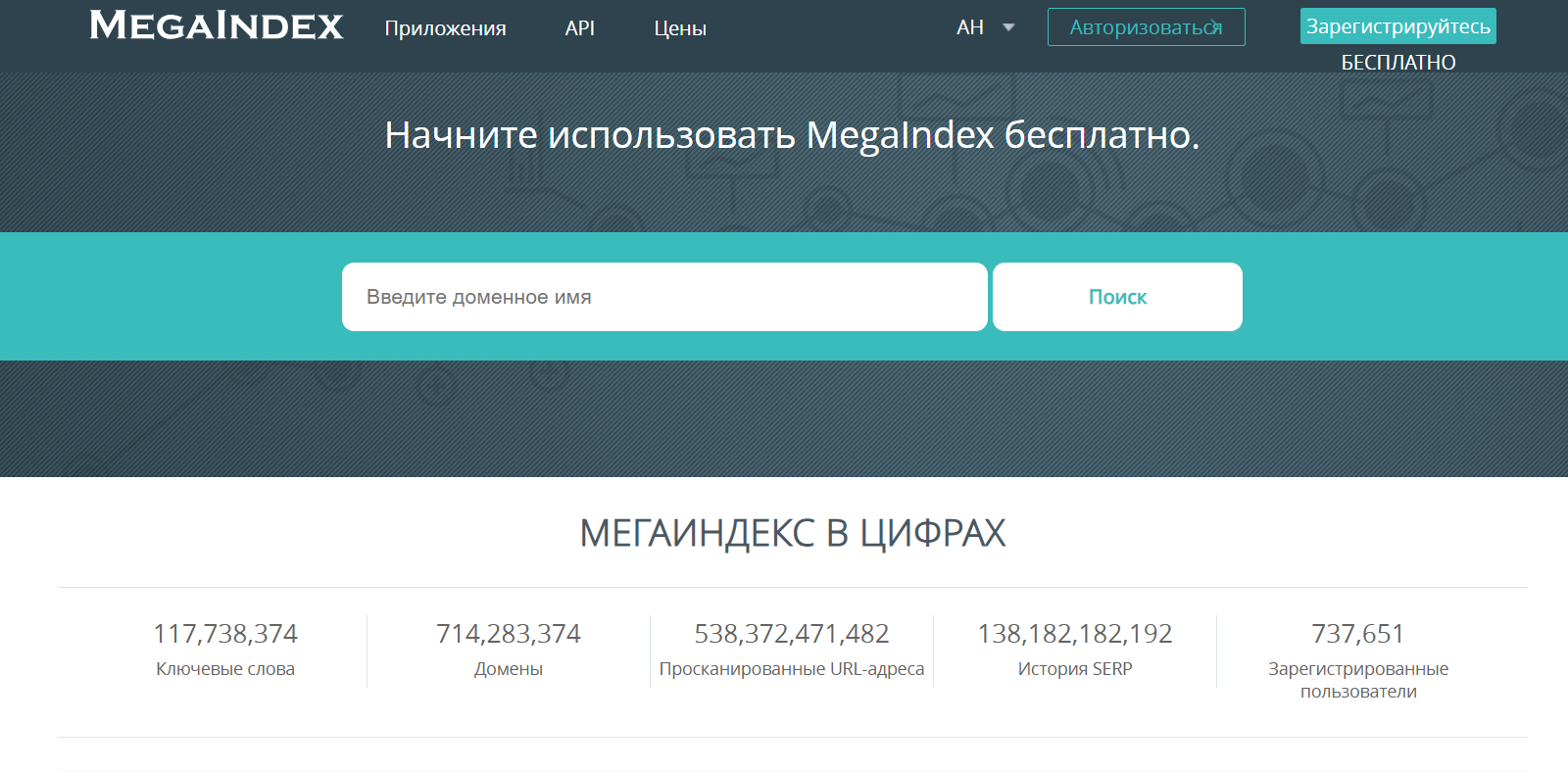Screen dimensions: 1568x772
Task: Click the 138,182,182,192 number
Action: pyautogui.click(x=1075, y=634)
